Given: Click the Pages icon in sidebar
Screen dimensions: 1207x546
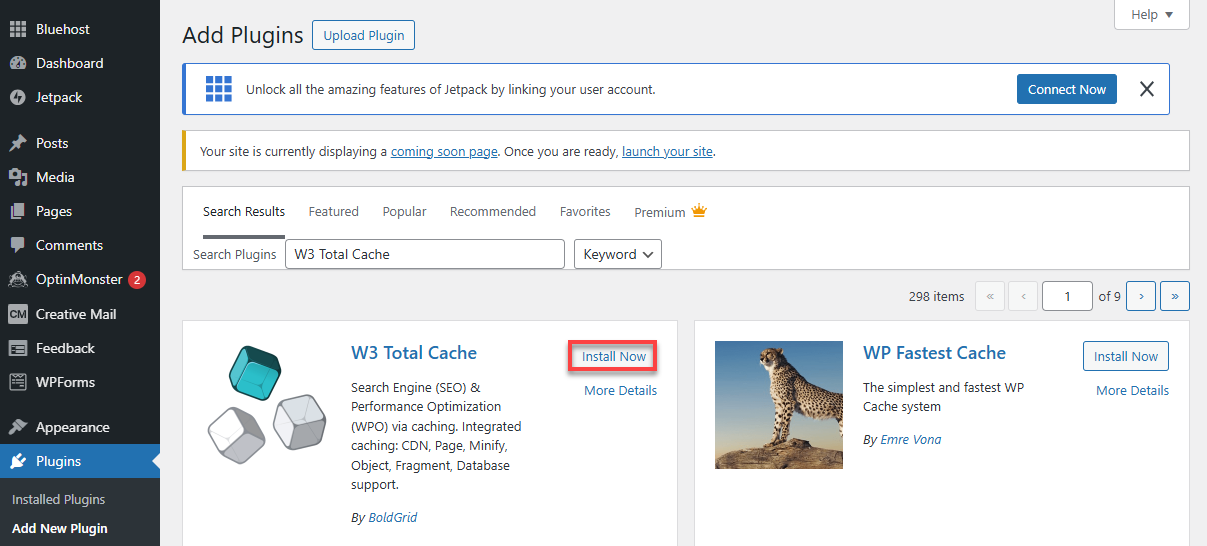Looking at the screenshot, I should pos(18,211).
